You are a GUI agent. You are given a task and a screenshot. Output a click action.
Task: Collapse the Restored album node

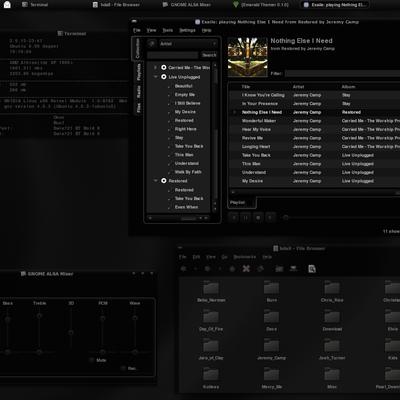pos(155,181)
